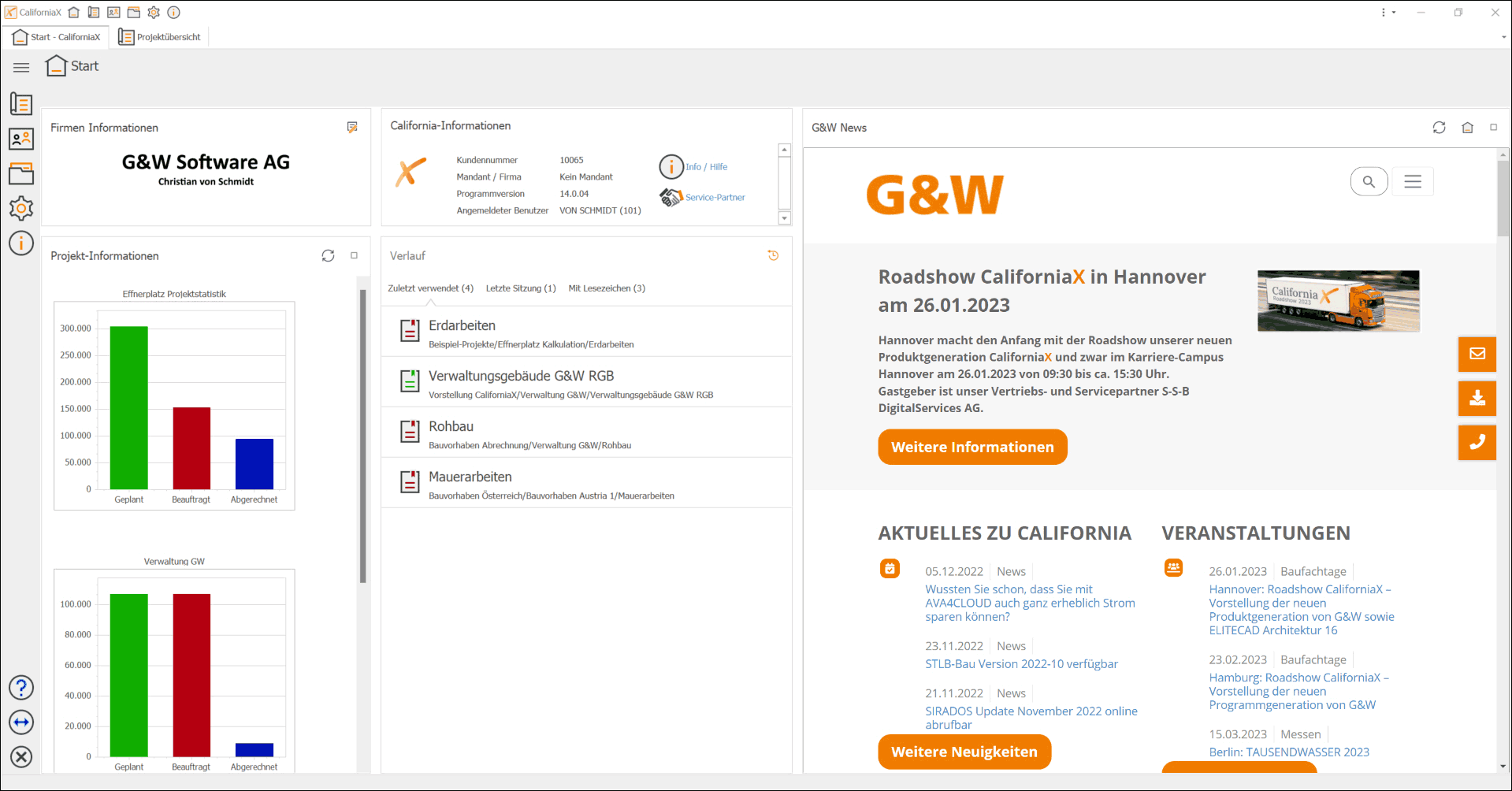The height and width of the screenshot is (791, 1512).
Task: Click the orange download button
Action: [x=1477, y=398]
